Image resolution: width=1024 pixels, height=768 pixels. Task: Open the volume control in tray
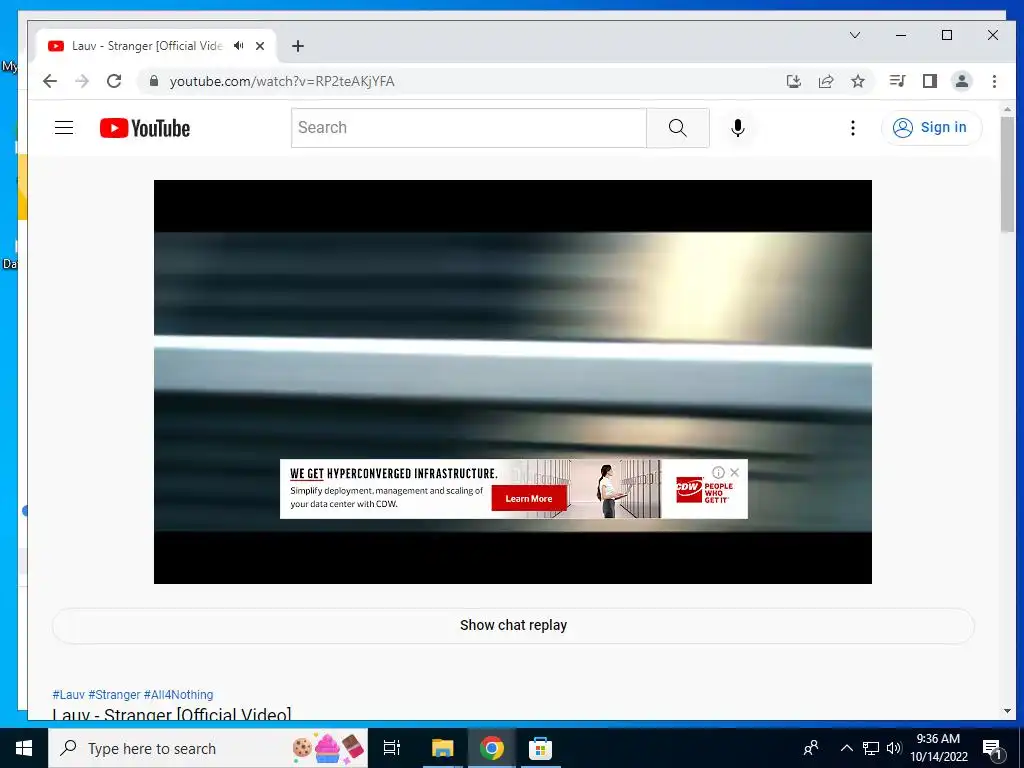(893, 748)
